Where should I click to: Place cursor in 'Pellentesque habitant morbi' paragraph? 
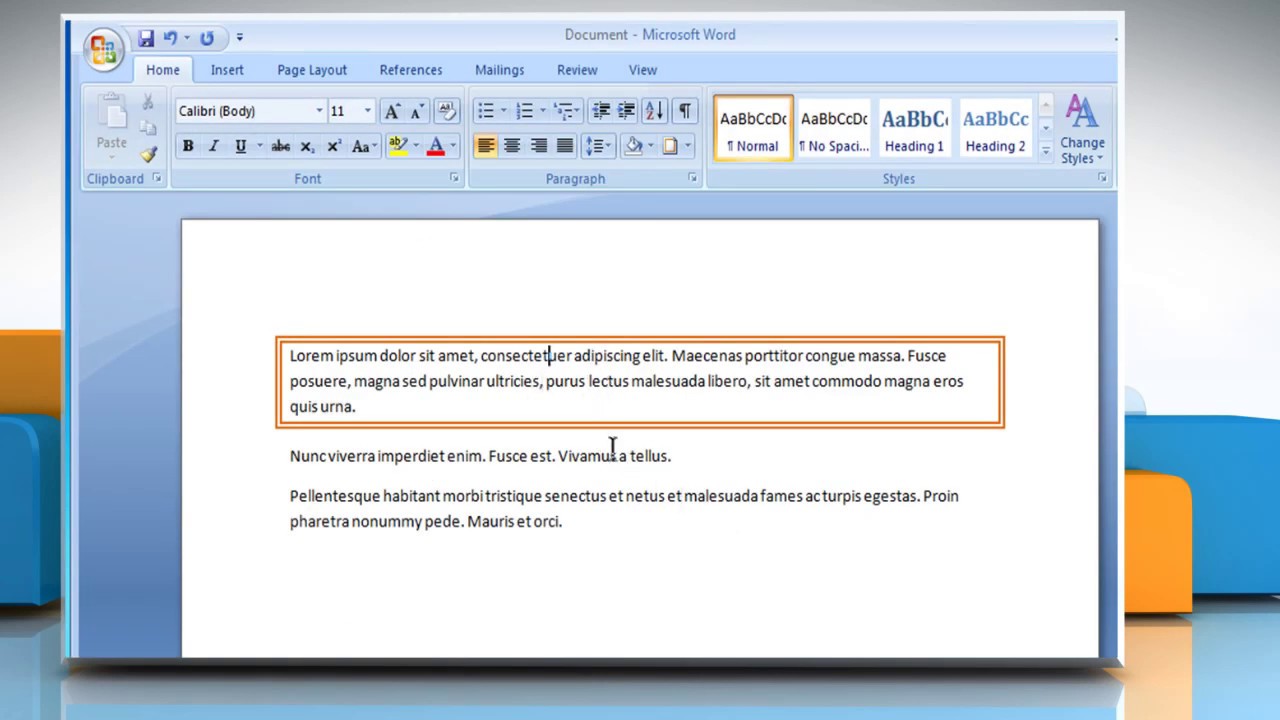tap(624, 508)
